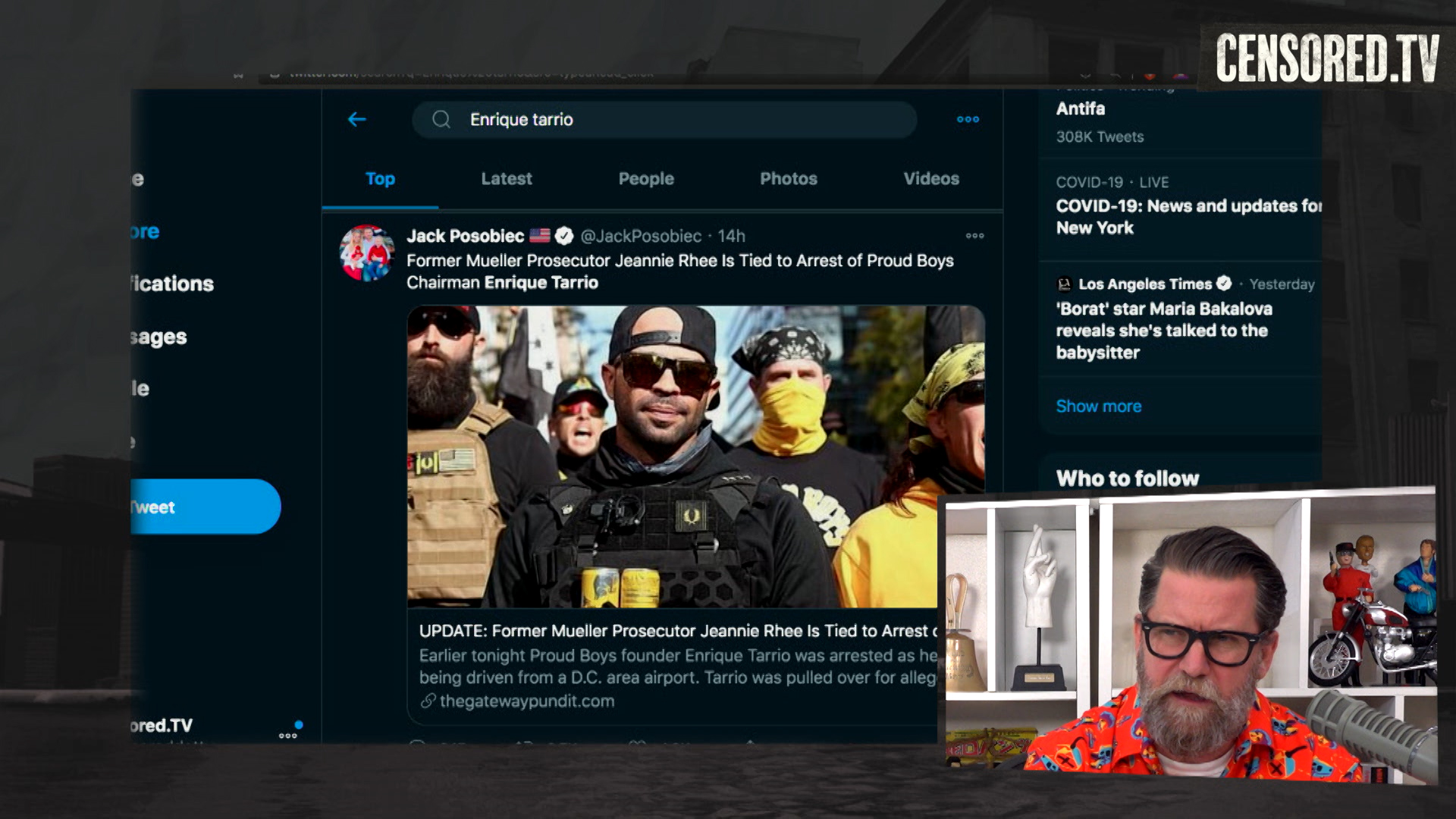The height and width of the screenshot is (819, 1456).
Task: Click the link icon beside thegatewaypundit.com
Action: 428,701
